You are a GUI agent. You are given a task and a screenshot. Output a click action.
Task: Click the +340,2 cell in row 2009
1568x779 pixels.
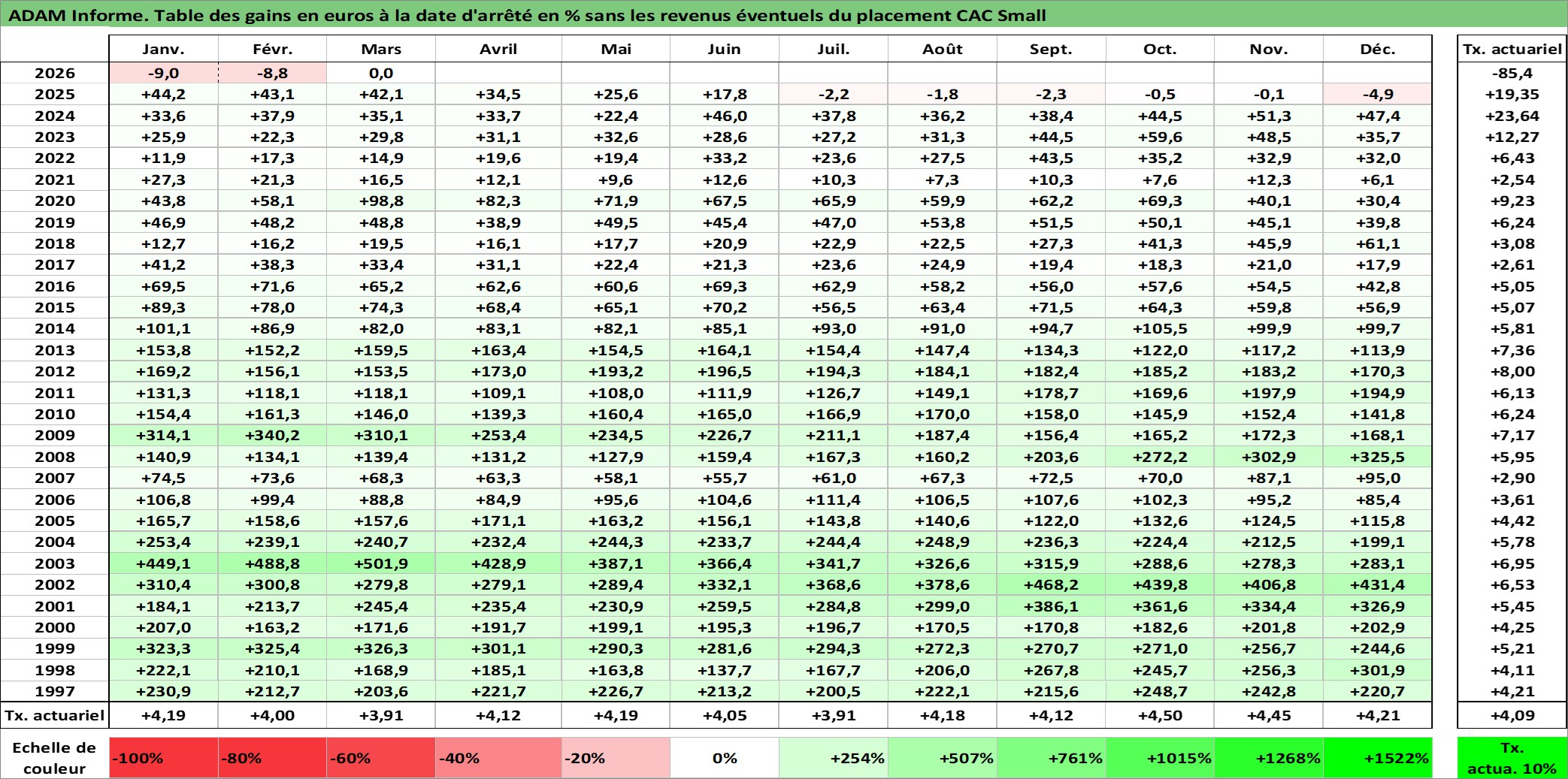272,435
